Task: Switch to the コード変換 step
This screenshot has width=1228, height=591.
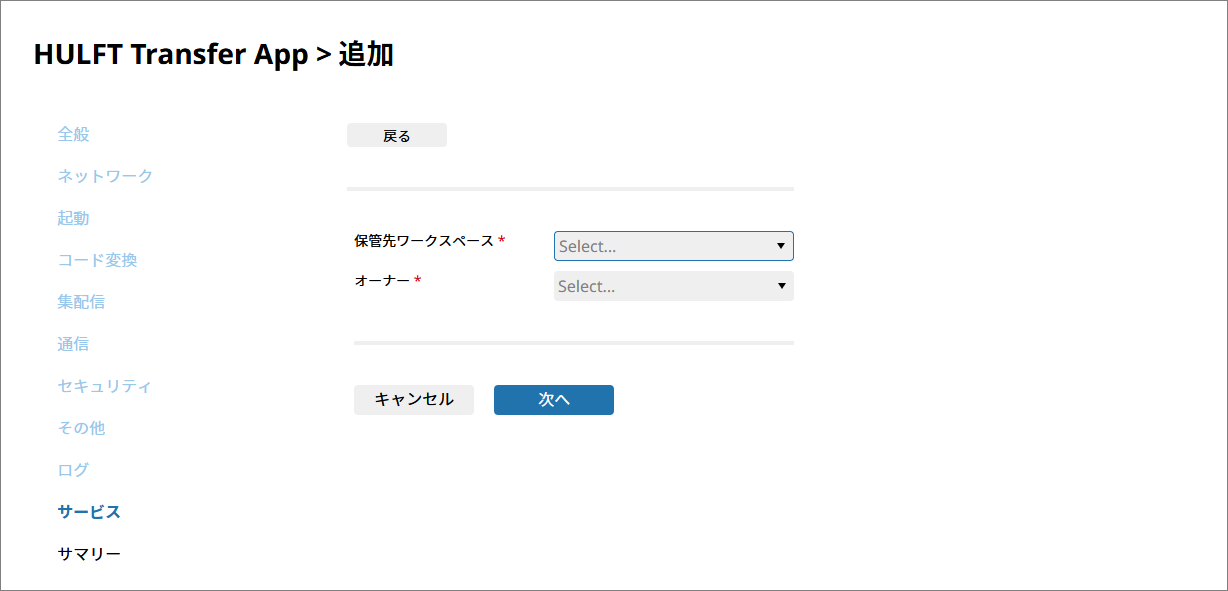Action: tap(97, 260)
